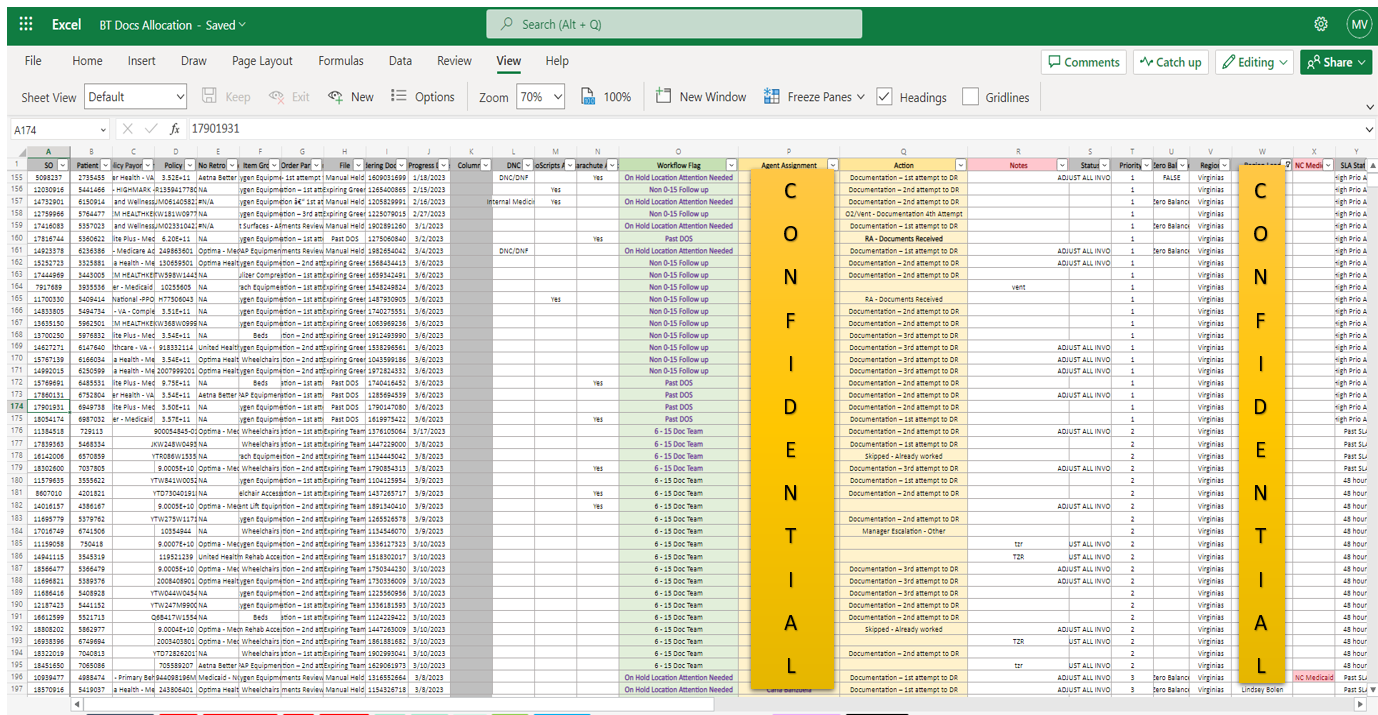1378x715 pixels.
Task: Open the Priority column filter dropdown
Action: [1146, 165]
